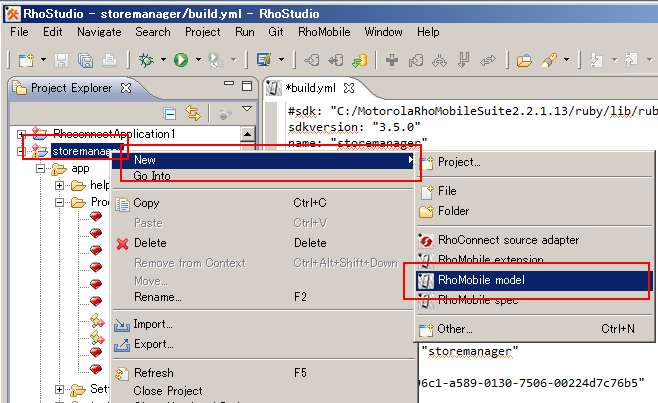Click the Print toolbar icon
Image resolution: width=658 pixels, height=403 pixels.
pyautogui.click(x=110, y=60)
